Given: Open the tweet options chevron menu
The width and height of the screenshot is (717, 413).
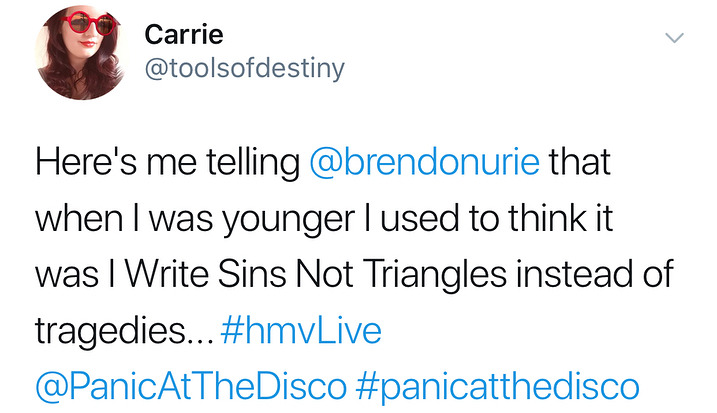Looking at the screenshot, I should coord(675,38).
